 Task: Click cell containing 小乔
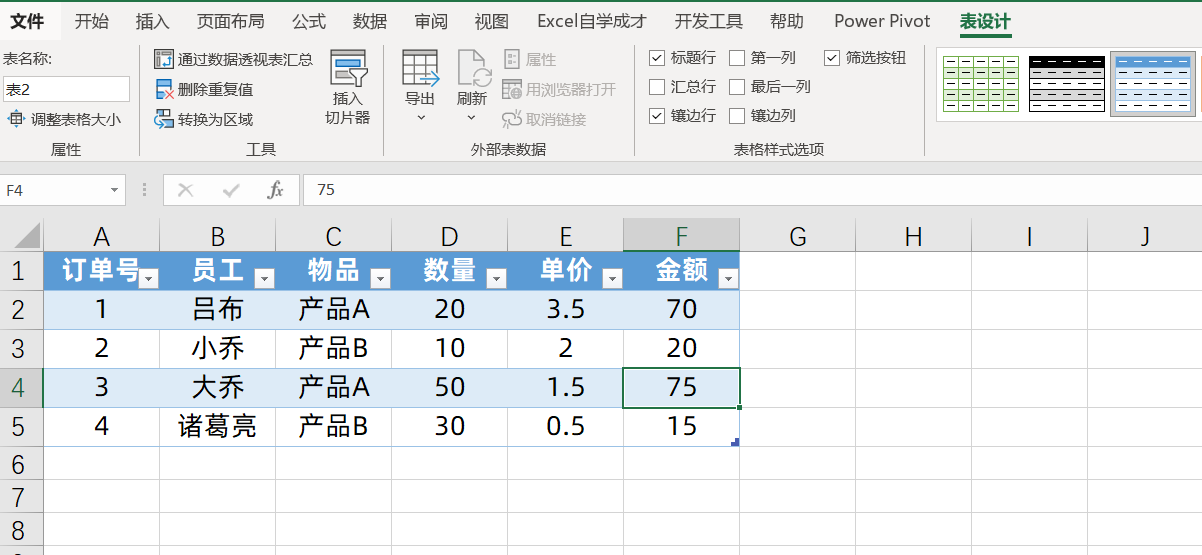218,349
